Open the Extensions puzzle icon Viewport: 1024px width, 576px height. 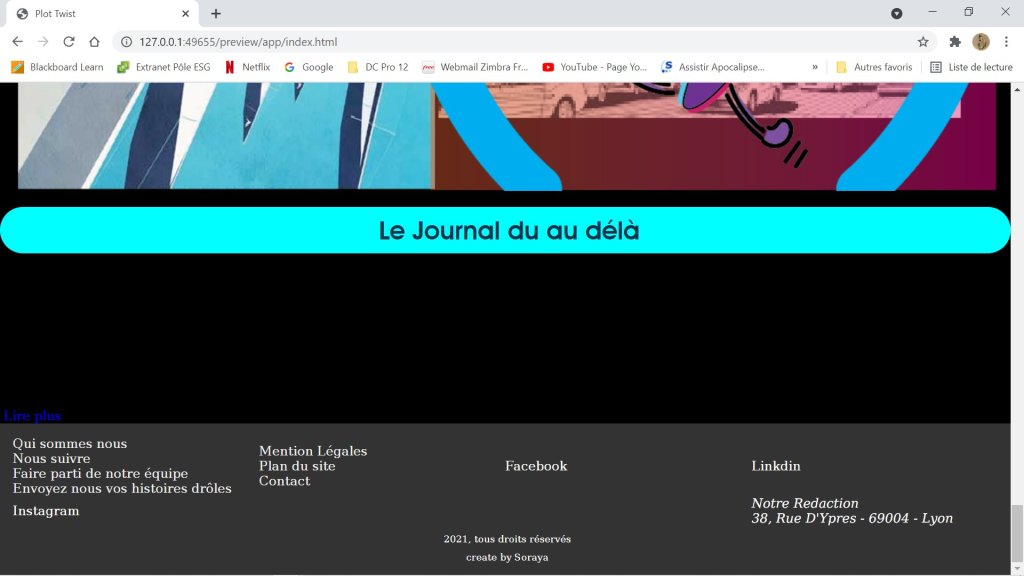click(955, 42)
